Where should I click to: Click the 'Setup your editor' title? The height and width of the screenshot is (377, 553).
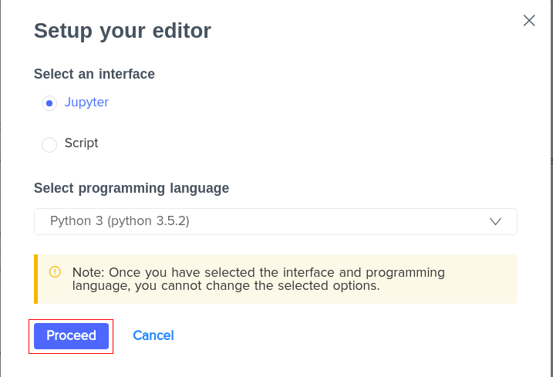coord(122,31)
